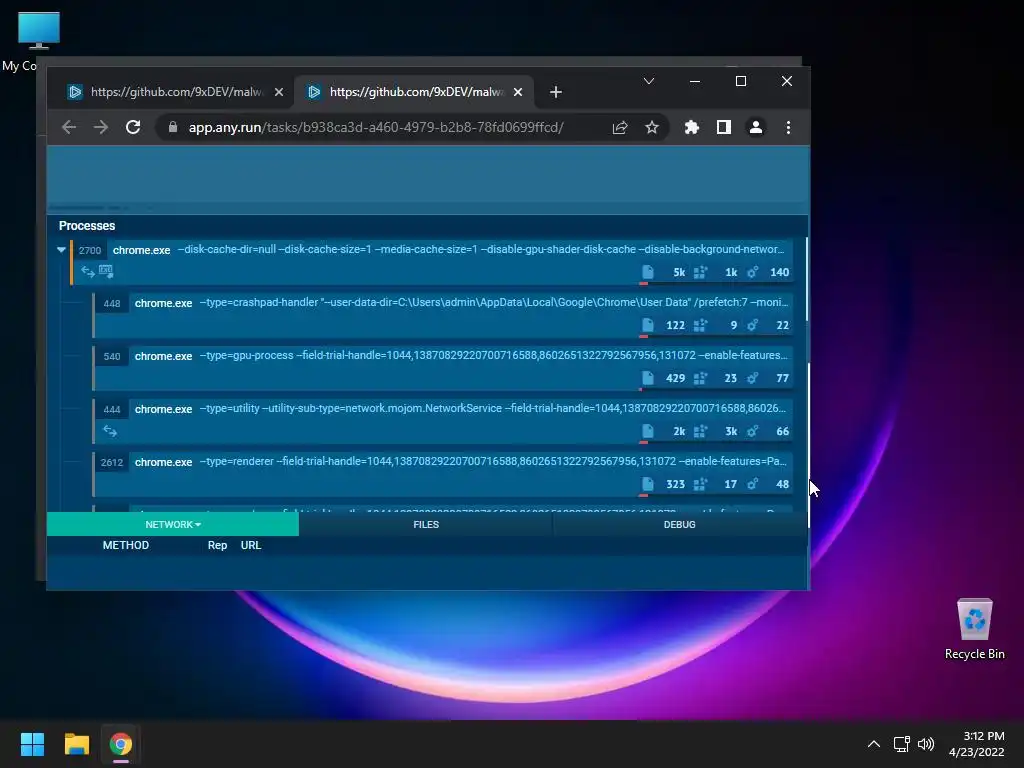The image size is (1024, 768).
Task: Collapse the chrome.exe 2700 process tree
Action: [x=61, y=249]
